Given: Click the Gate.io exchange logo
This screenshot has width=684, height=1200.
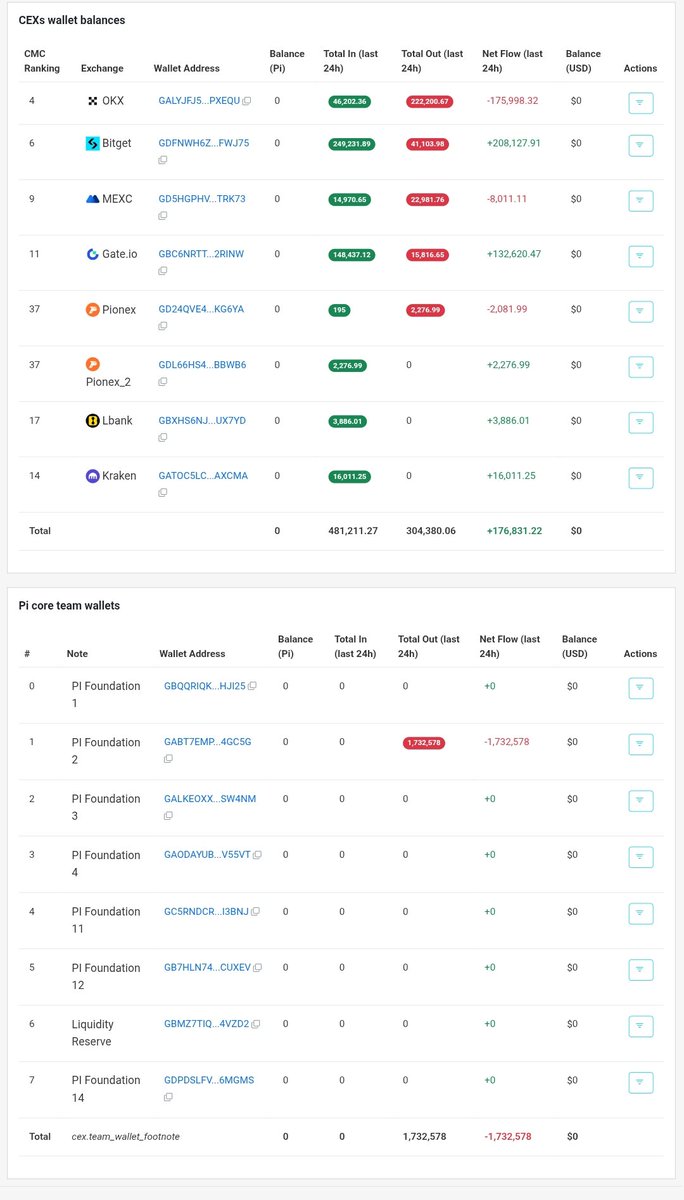Looking at the screenshot, I should click(93, 254).
